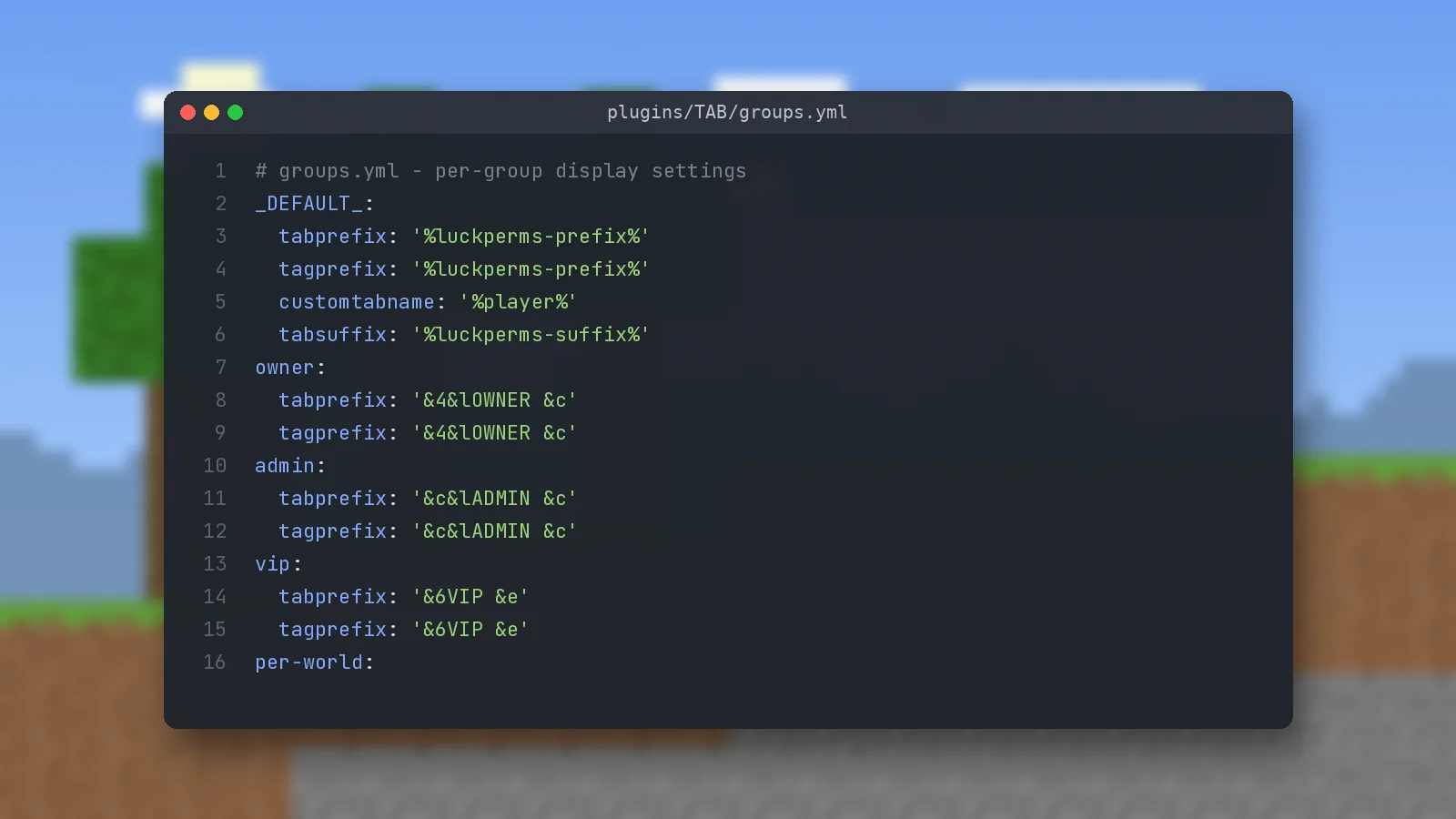
Task: Click line number 2 in gutter
Action: (x=220, y=204)
